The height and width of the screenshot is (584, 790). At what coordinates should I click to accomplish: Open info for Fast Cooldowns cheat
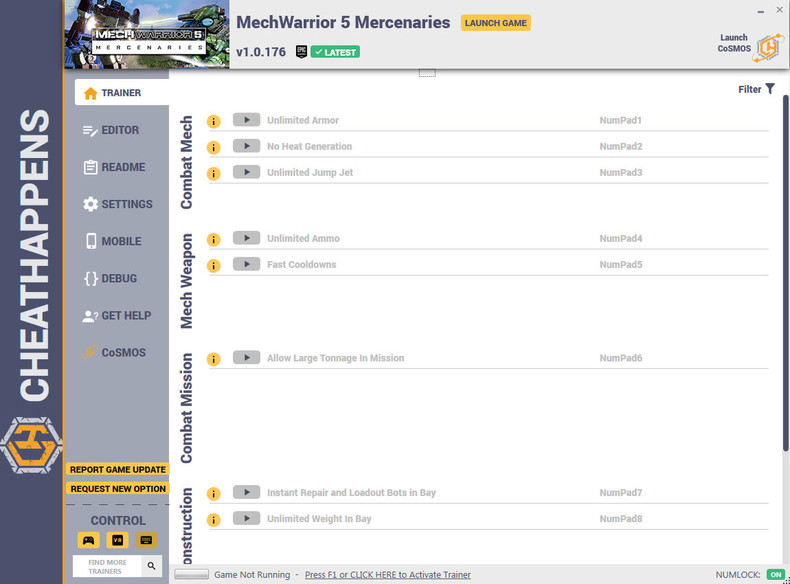(214, 265)
